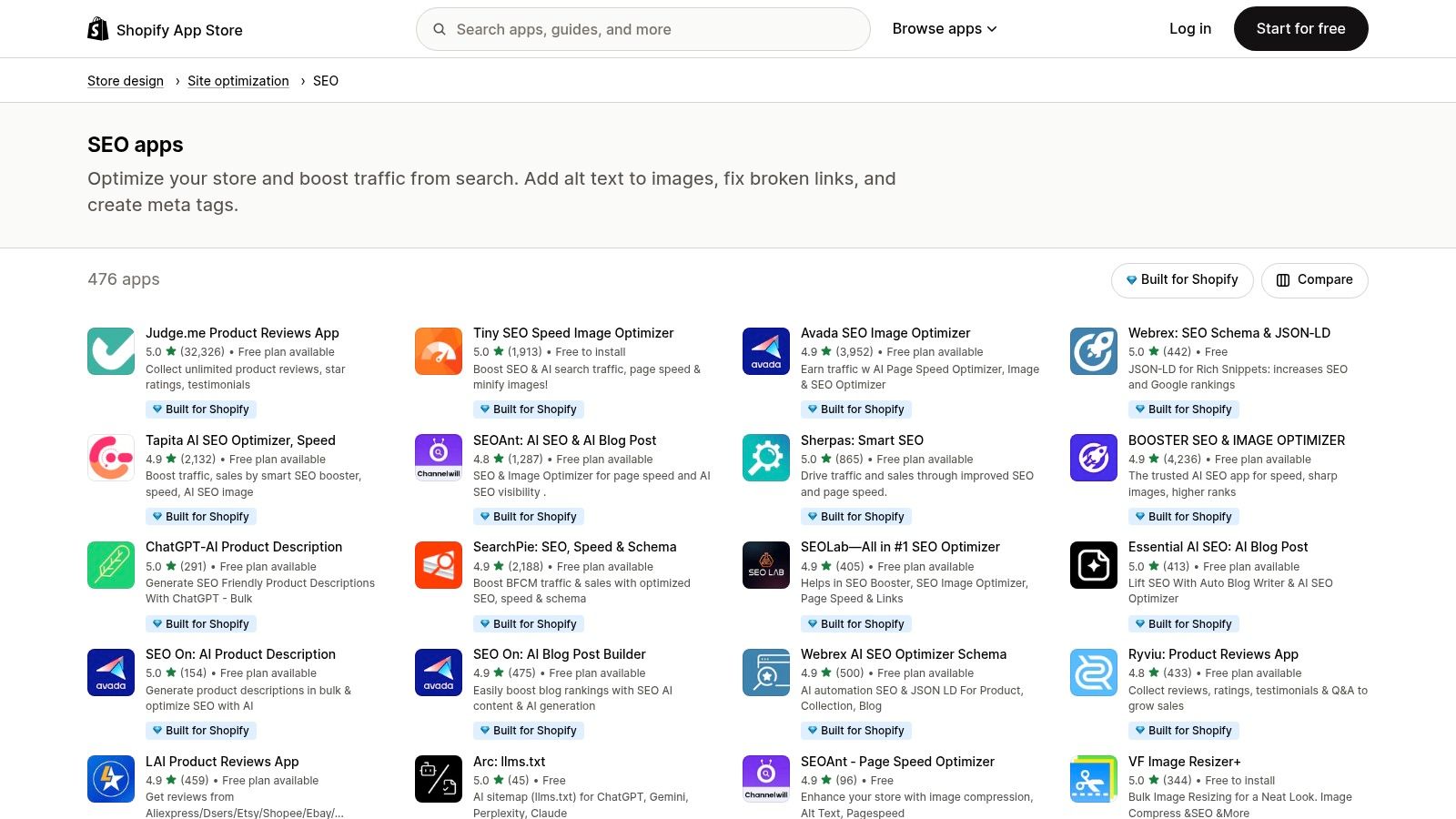Click the apps search input field
The width and height of the screenshot is (1456, 819).
(642, 28)
